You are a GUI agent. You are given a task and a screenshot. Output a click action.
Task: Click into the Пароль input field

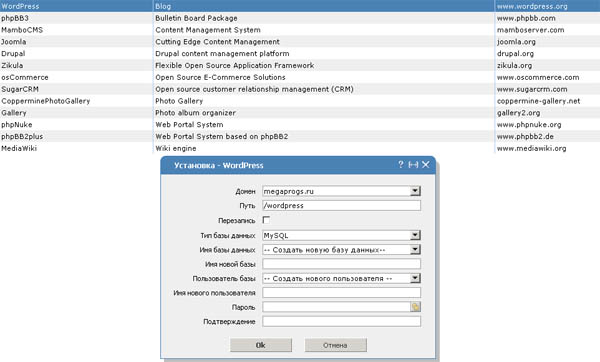[x=336, y=307]
